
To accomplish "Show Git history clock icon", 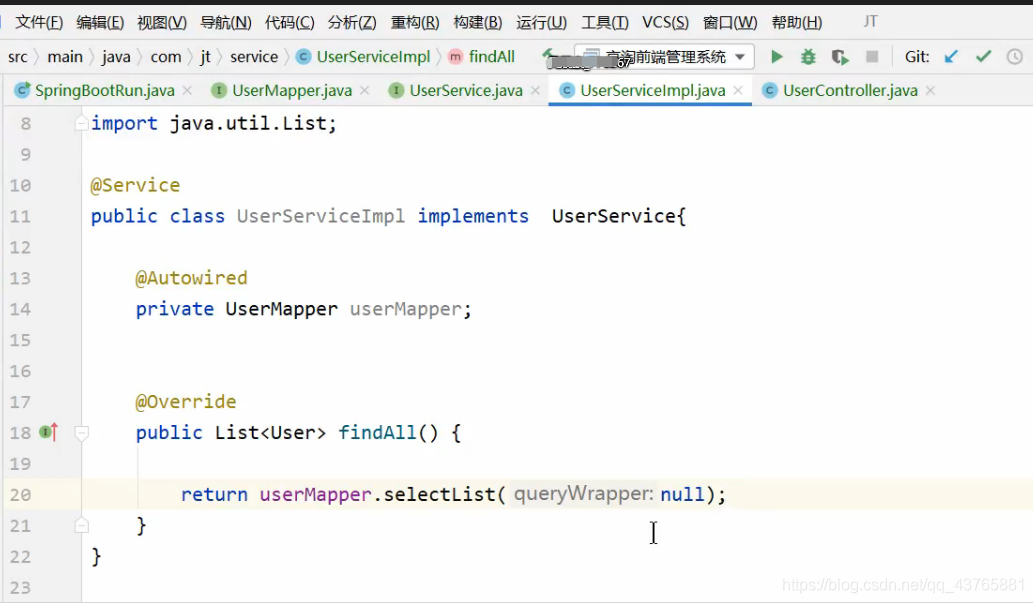I will coord(1015,57).
